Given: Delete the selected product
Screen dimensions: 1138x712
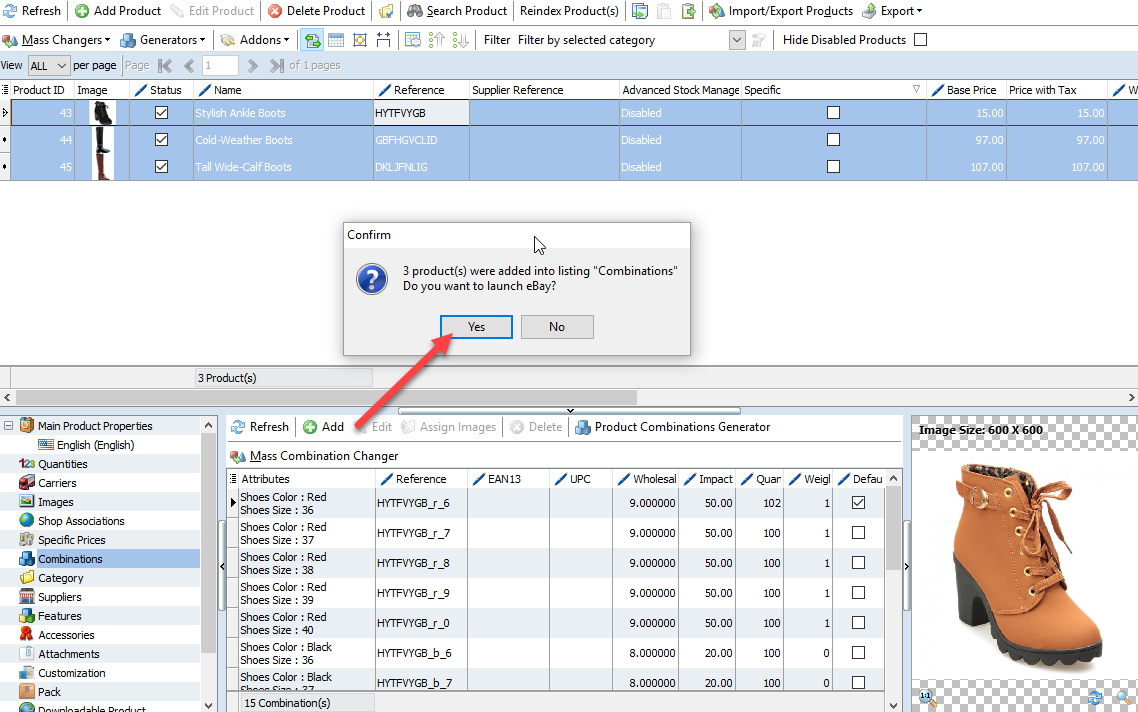Looking at the screenshot, I should (x=316, y=11).
